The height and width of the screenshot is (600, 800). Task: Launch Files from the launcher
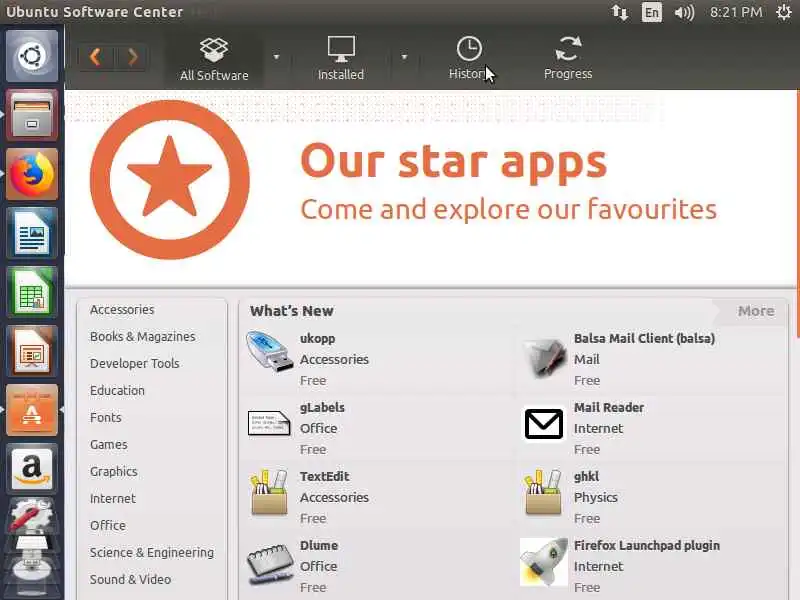(x=32, y=115)
